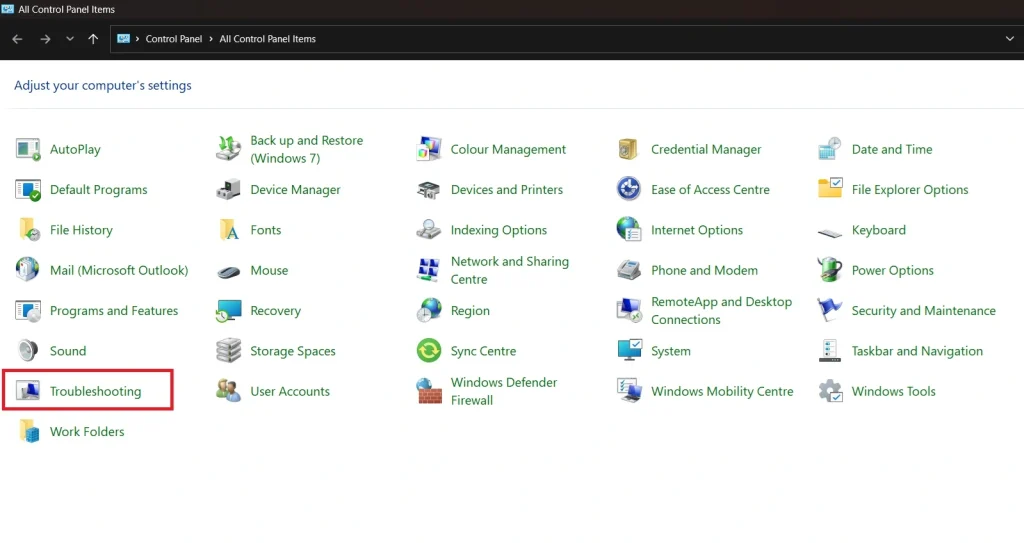Open the User Accounts link text
1024x543 pixels.
(290, 391)
